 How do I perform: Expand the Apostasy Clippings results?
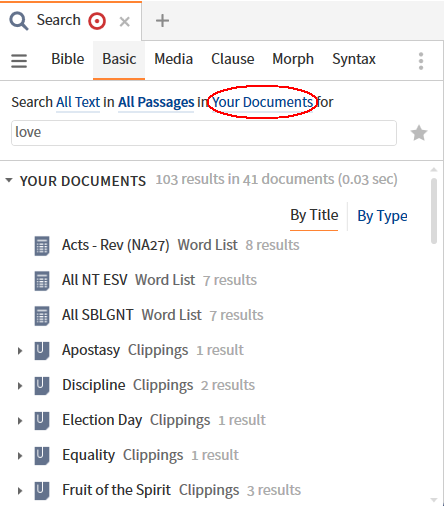pyautogui.click(x=20, y=351)
